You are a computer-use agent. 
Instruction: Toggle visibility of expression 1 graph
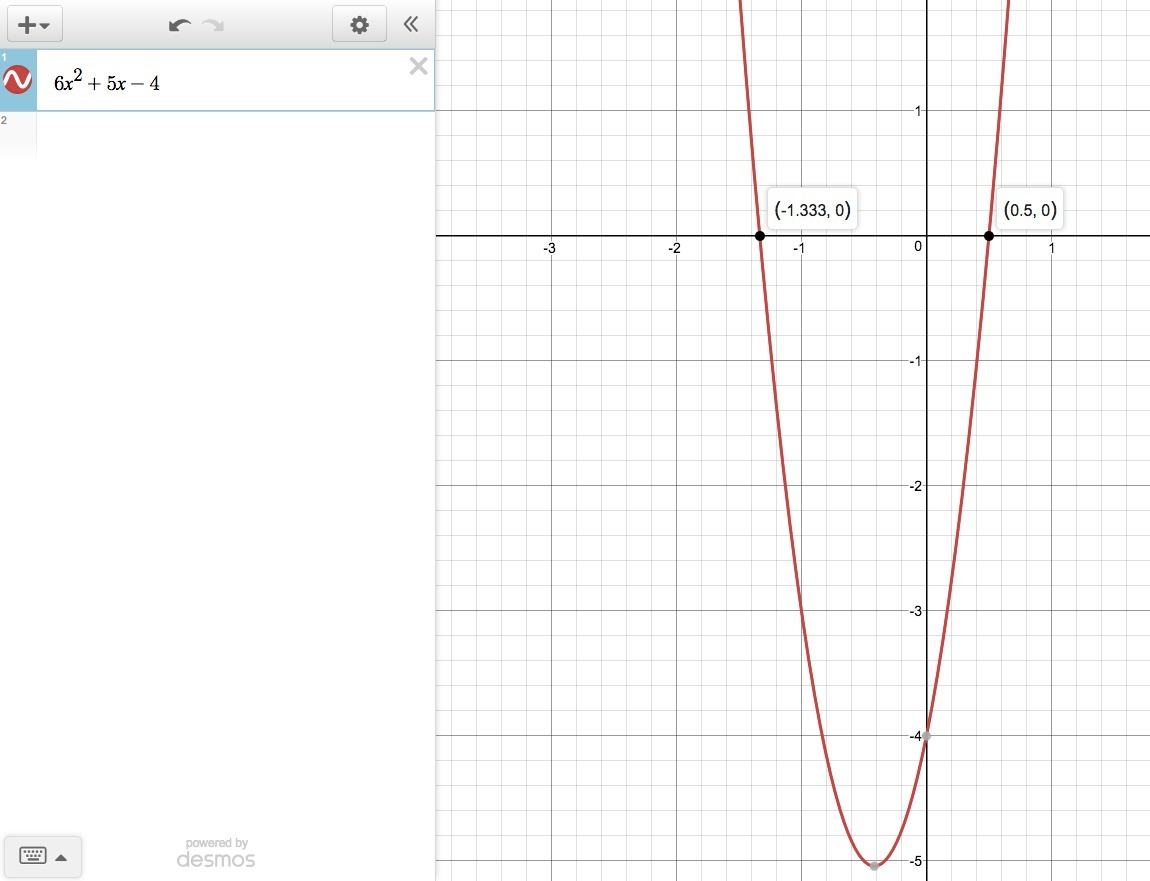pyautogui.click(x=18, y=79)
